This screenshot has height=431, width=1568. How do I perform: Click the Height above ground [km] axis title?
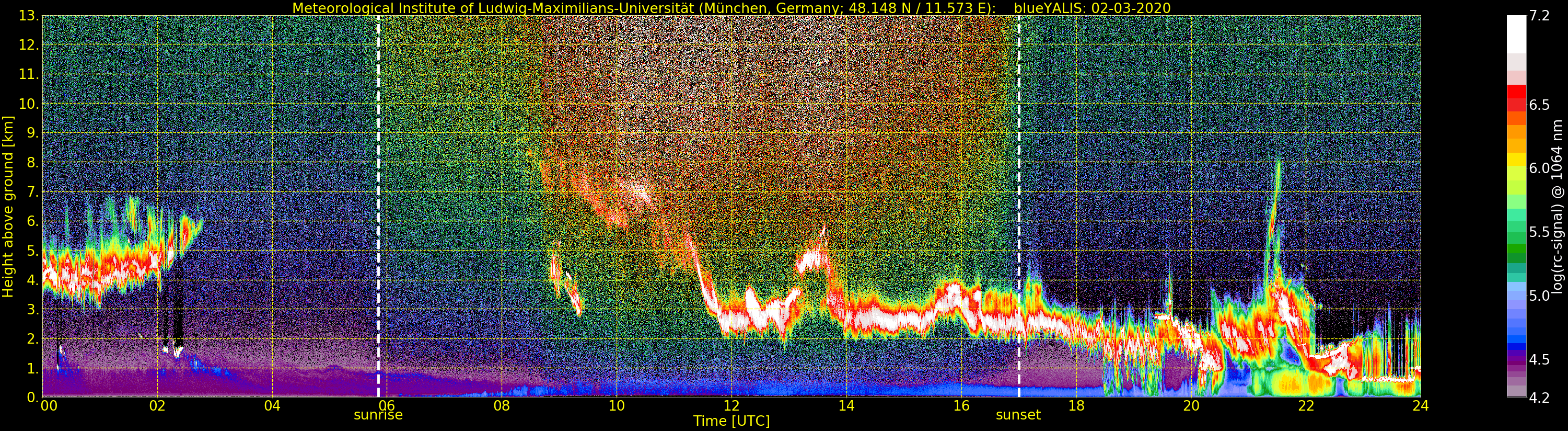pyautogui.click(x=8, y=206)
